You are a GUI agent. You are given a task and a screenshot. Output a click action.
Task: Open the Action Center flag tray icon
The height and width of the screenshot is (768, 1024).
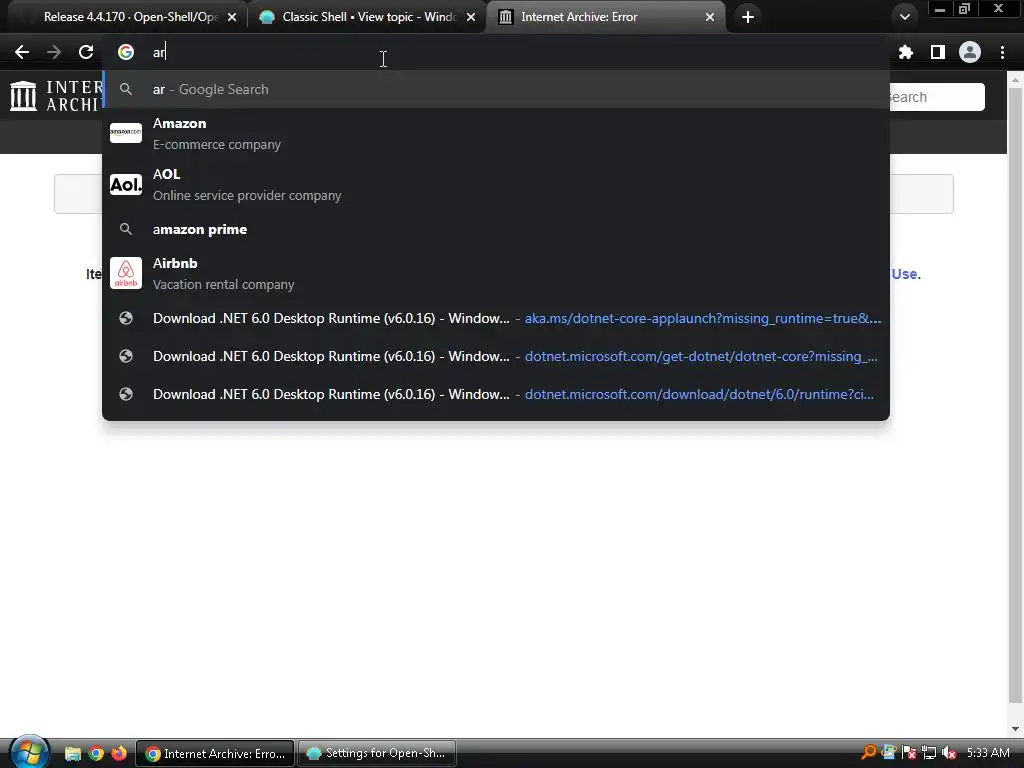[908, 753]
